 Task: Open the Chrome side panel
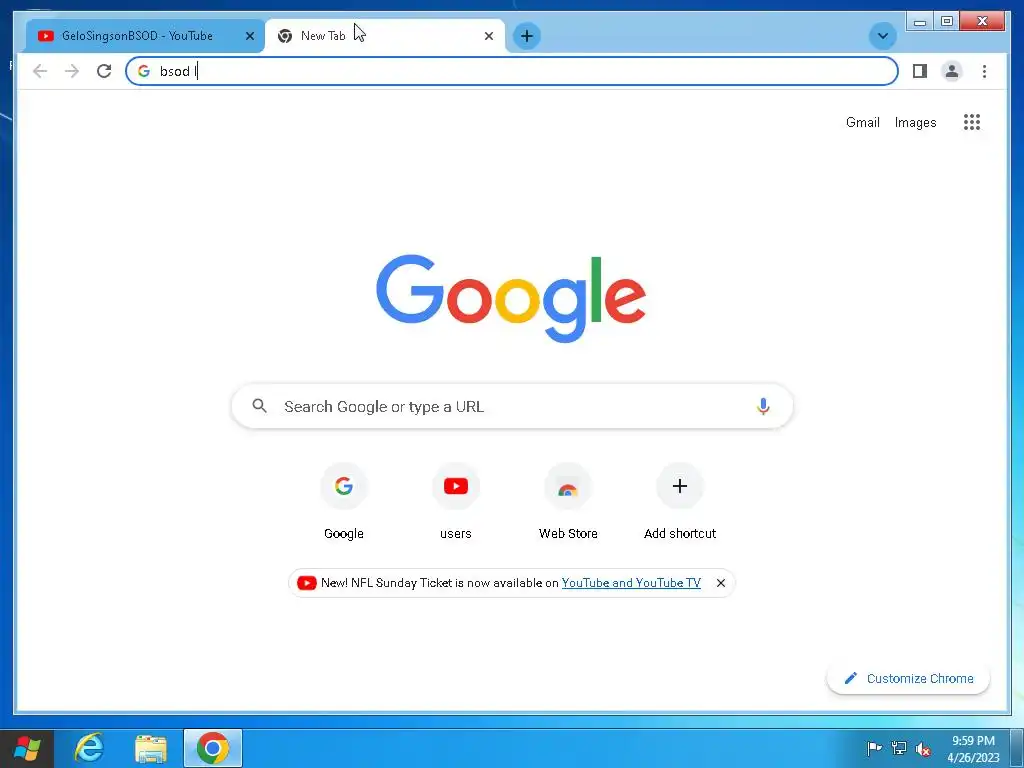[920, 71]
